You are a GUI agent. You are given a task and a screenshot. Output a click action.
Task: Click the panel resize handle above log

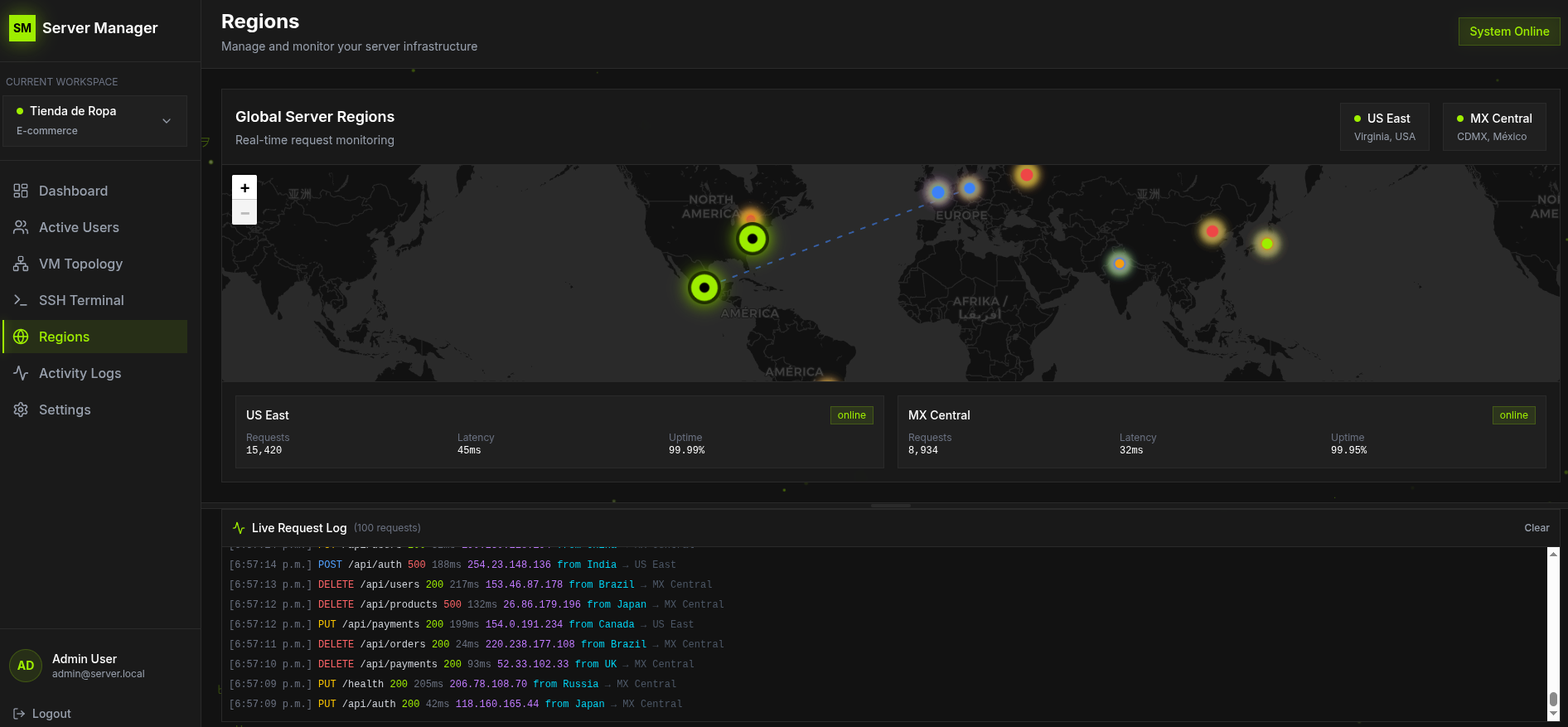pos(891,505)
